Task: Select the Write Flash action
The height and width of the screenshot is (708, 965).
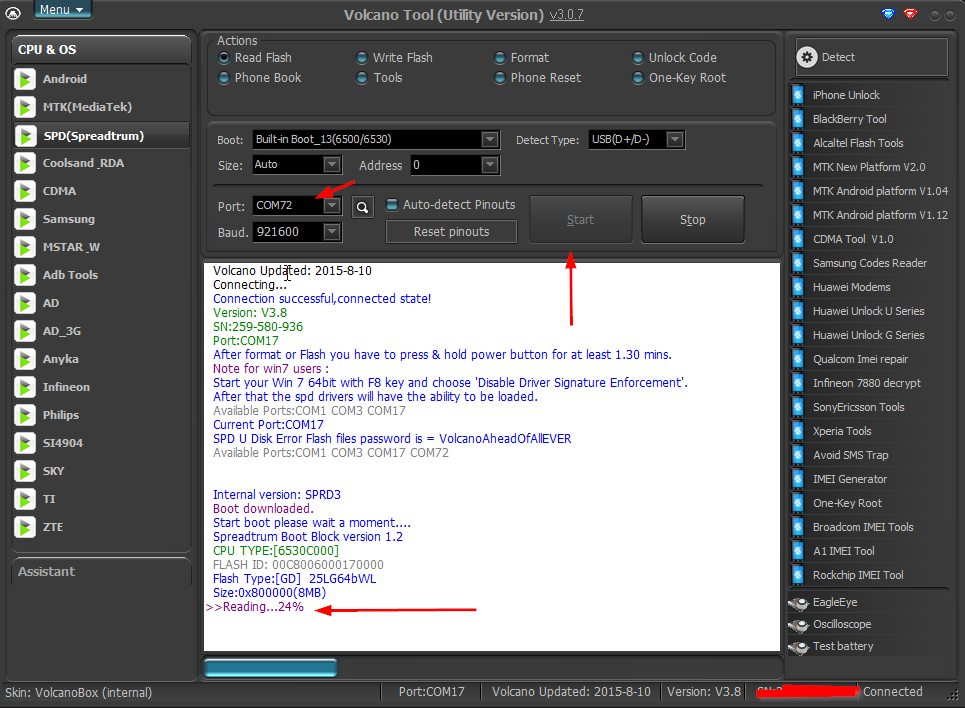Action: tap(394, 58)
